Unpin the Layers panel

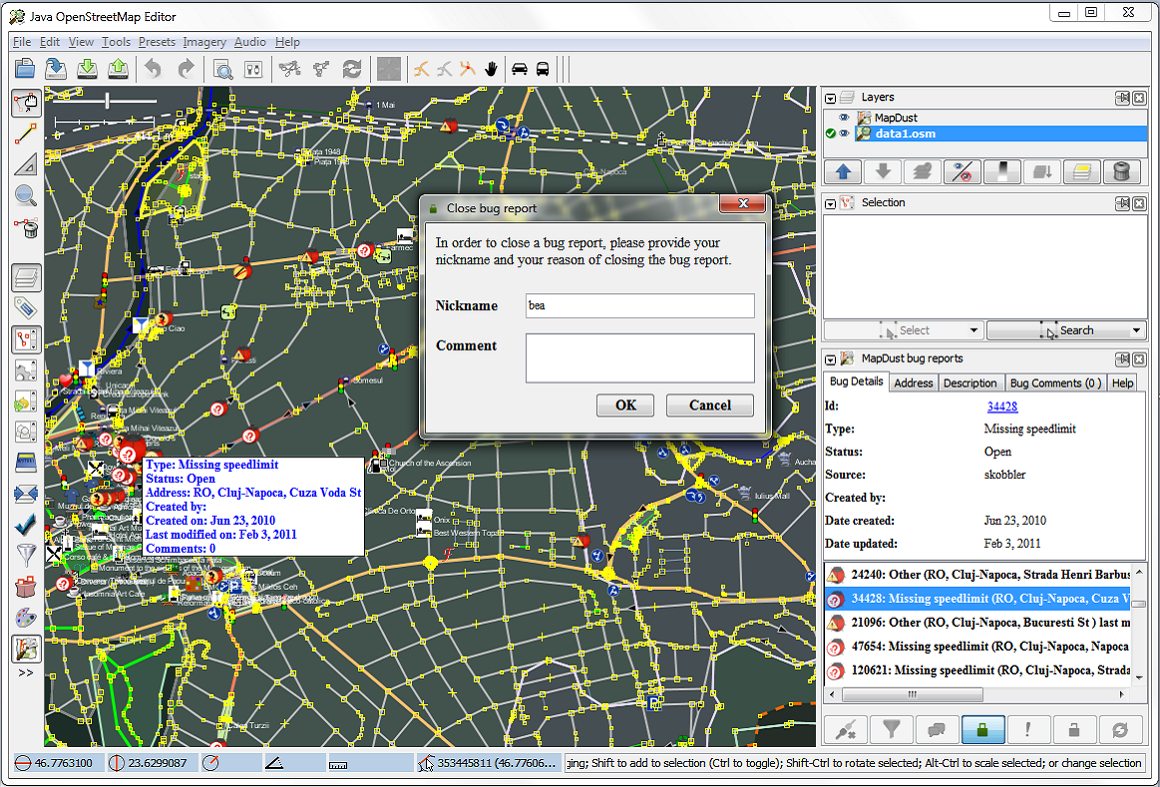coord(1123,98)
